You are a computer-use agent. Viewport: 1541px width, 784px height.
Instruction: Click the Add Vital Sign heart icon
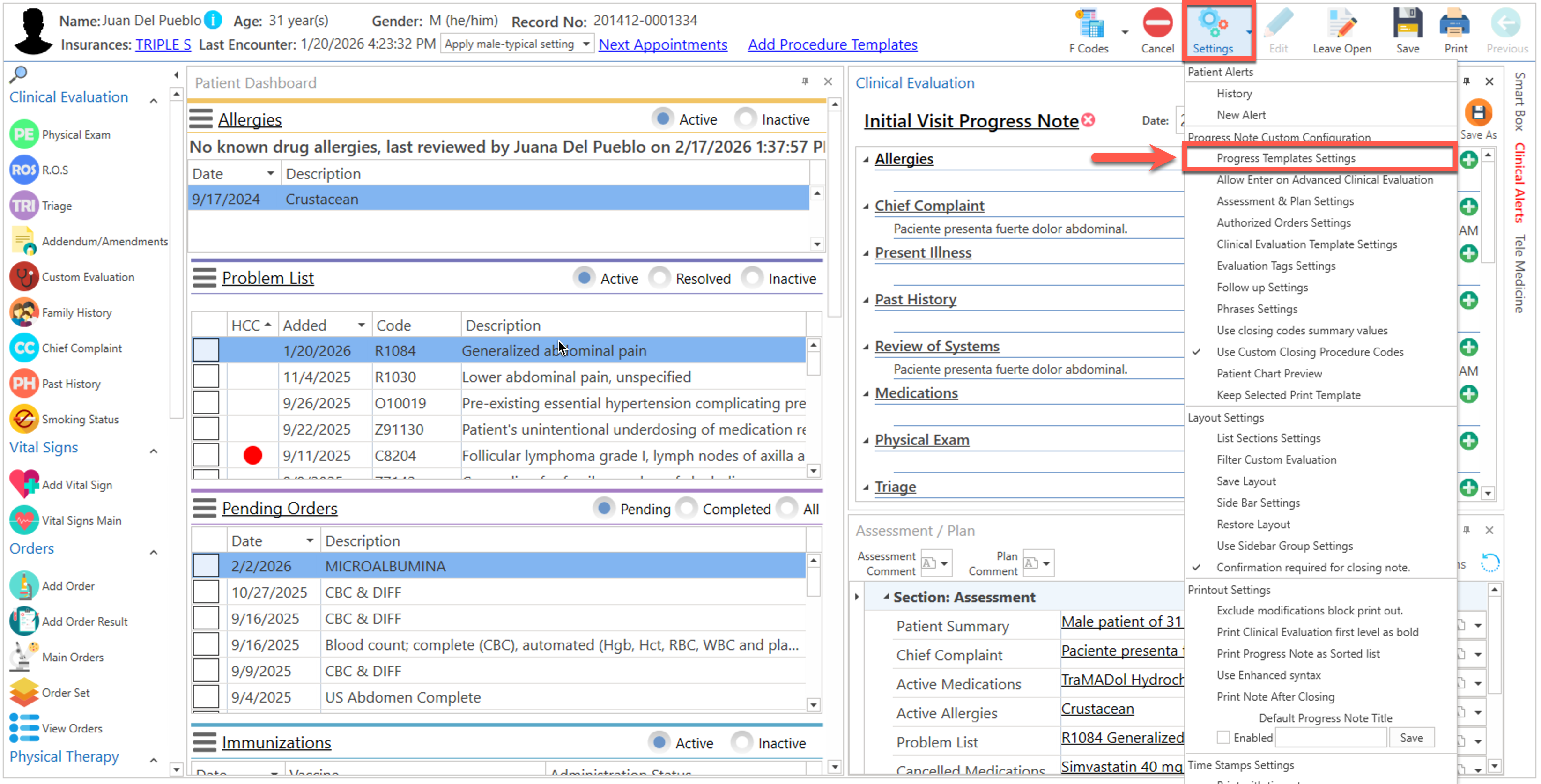coord(24,484)
